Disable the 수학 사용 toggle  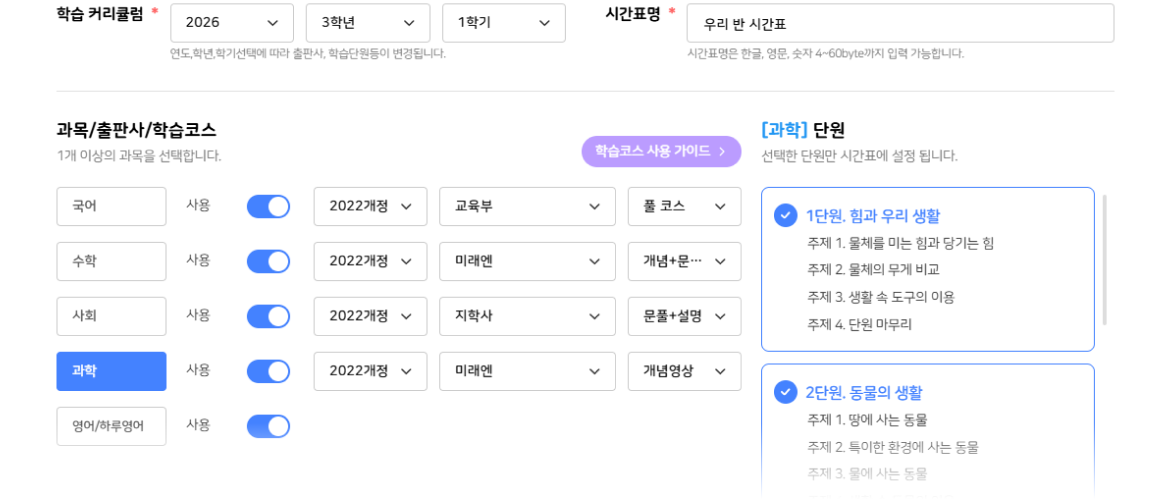coord(268,261)
